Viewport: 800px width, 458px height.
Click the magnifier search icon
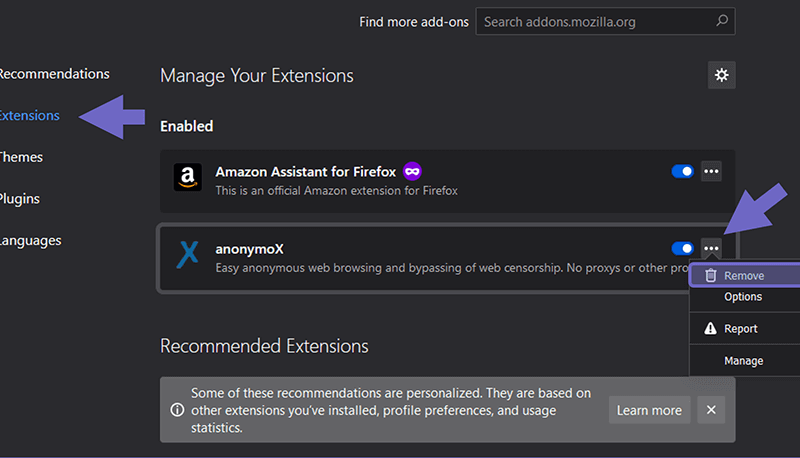click(722, 21)
